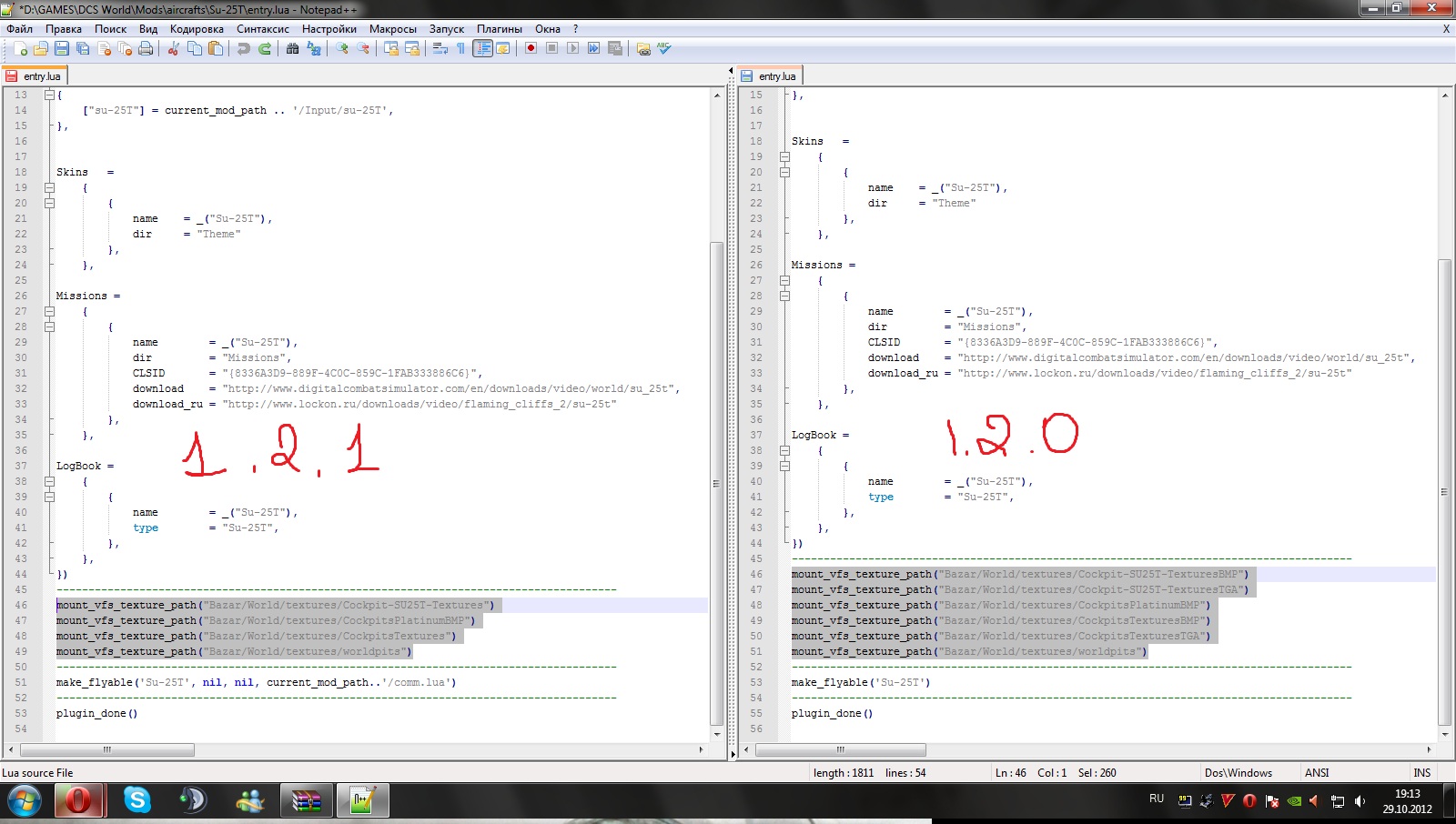Viewport: 1456px width, 824px height.
Task: Collapse the fold marker at line 19 left pane
Action: [50, 187]
